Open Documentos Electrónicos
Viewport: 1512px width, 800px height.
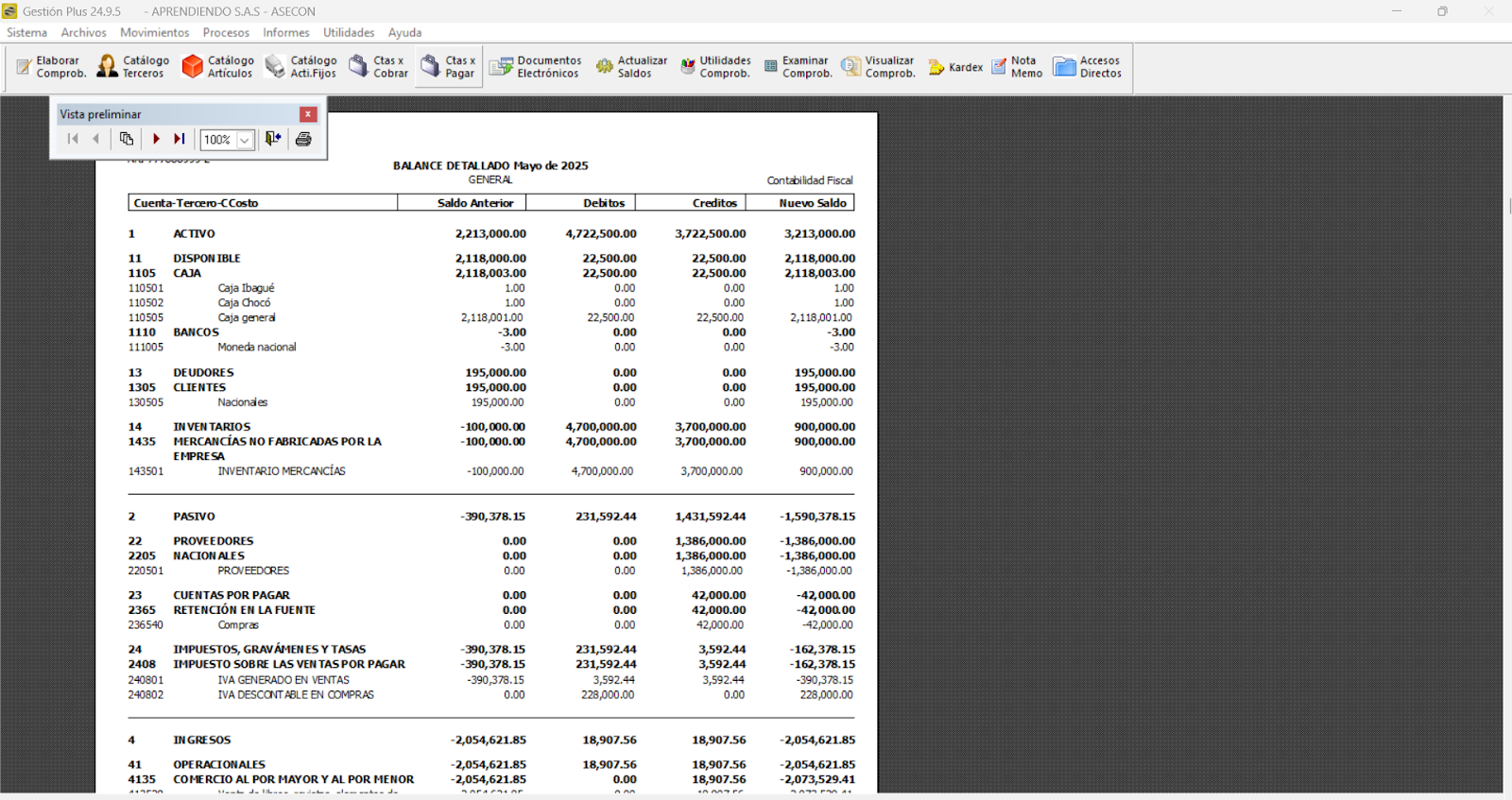535,67
